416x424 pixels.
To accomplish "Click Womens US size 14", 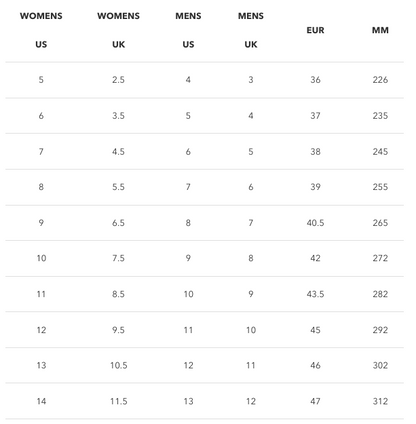I will tap(41, 401).
